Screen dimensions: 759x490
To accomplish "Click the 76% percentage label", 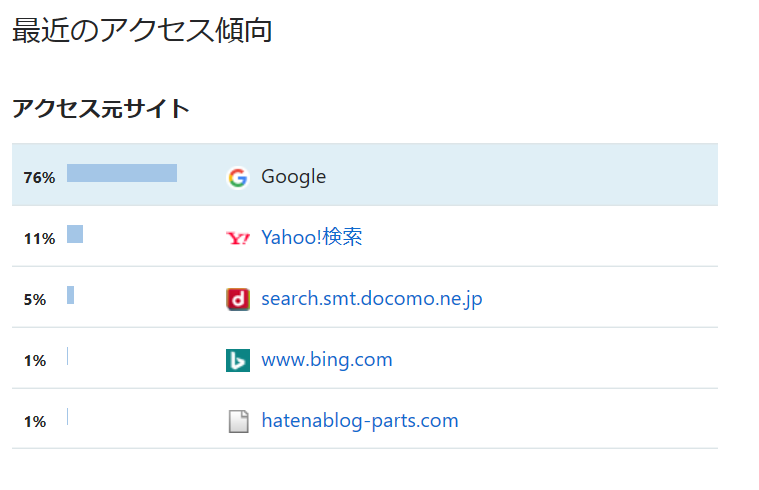I will point(39,178).
